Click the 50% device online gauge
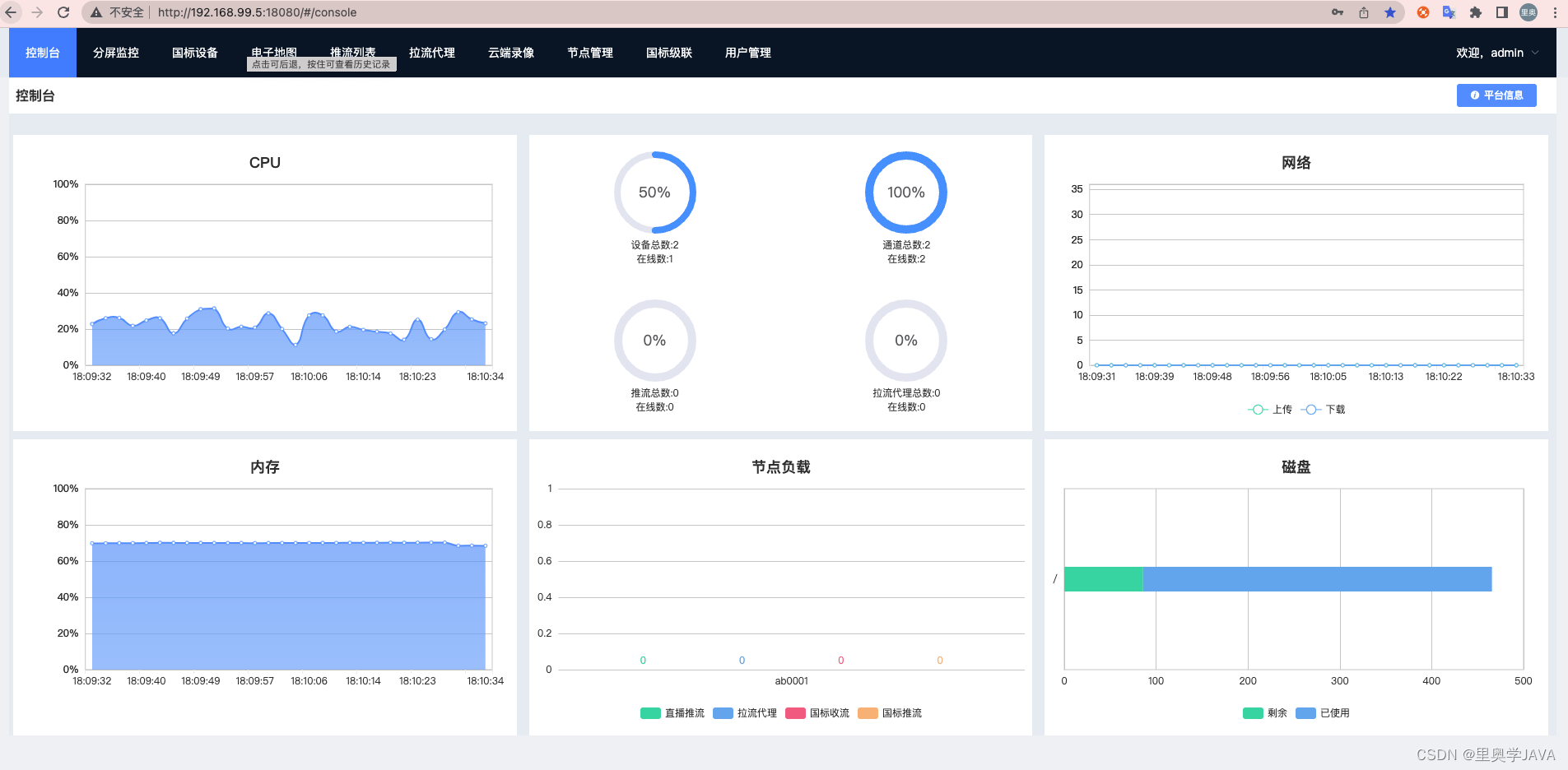 tap(655, 192)
